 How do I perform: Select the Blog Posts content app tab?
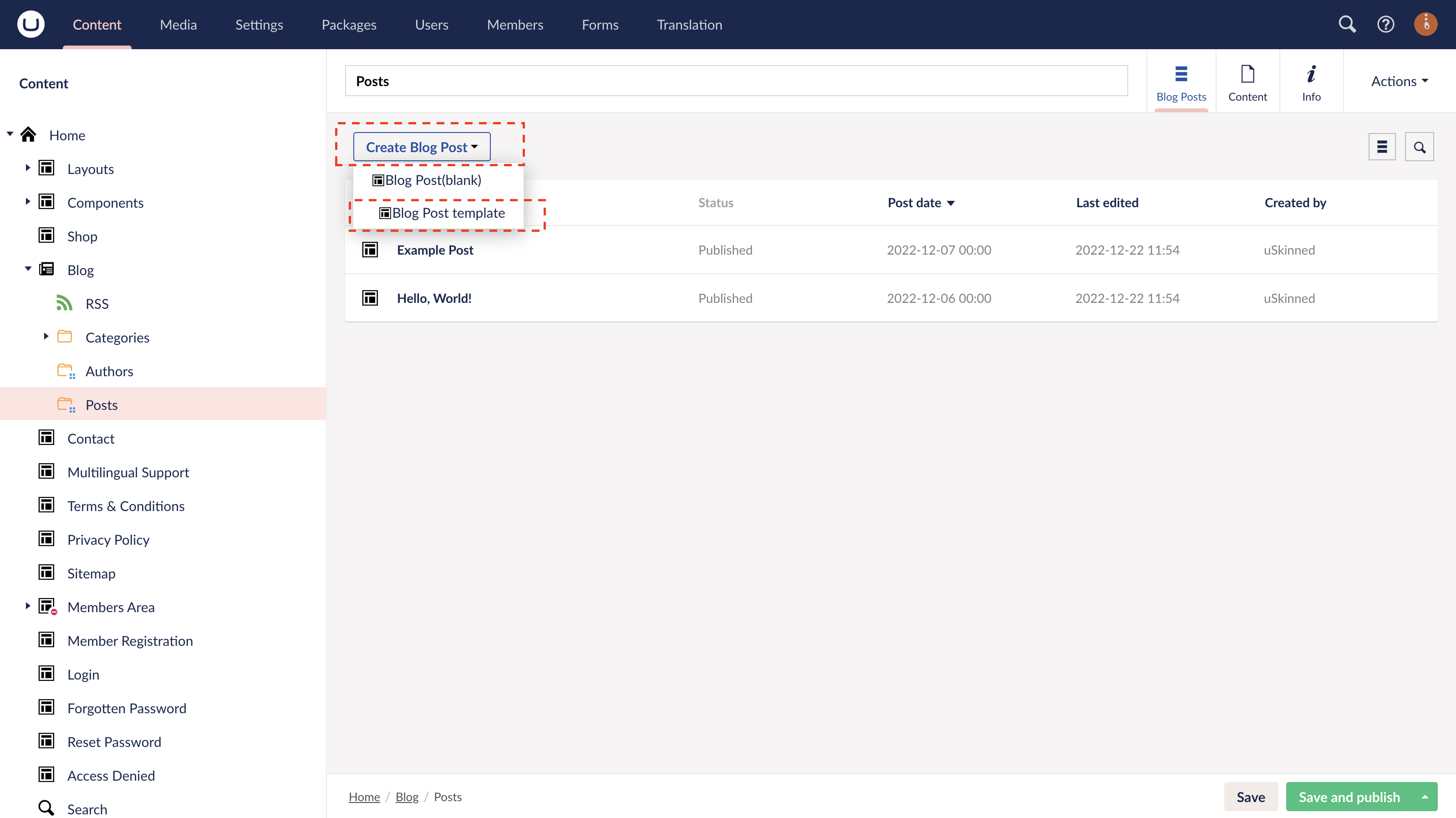pyautogui.click(x=1181, y=81)
